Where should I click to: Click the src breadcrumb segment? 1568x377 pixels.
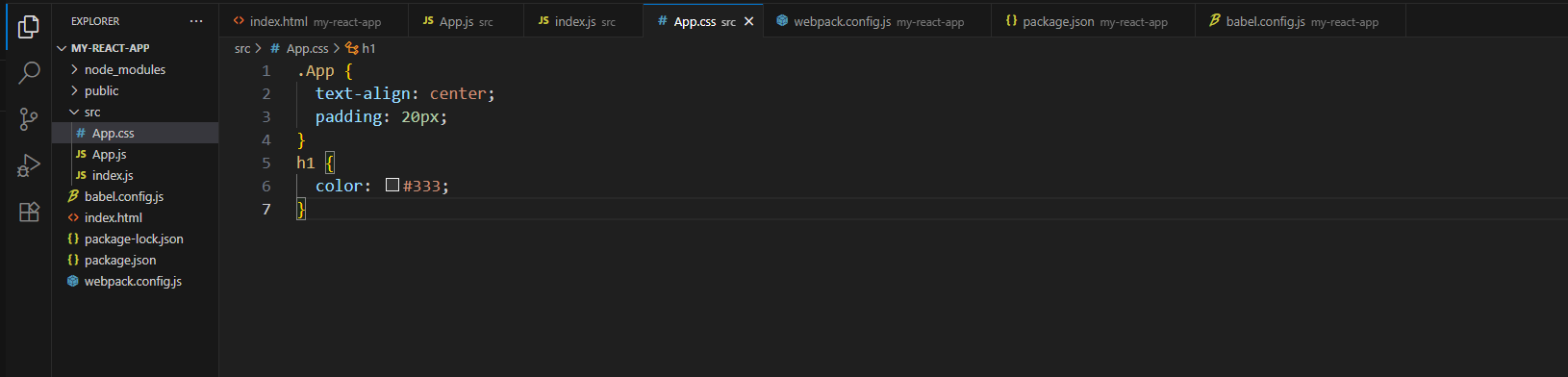click(x=242, y=48)
